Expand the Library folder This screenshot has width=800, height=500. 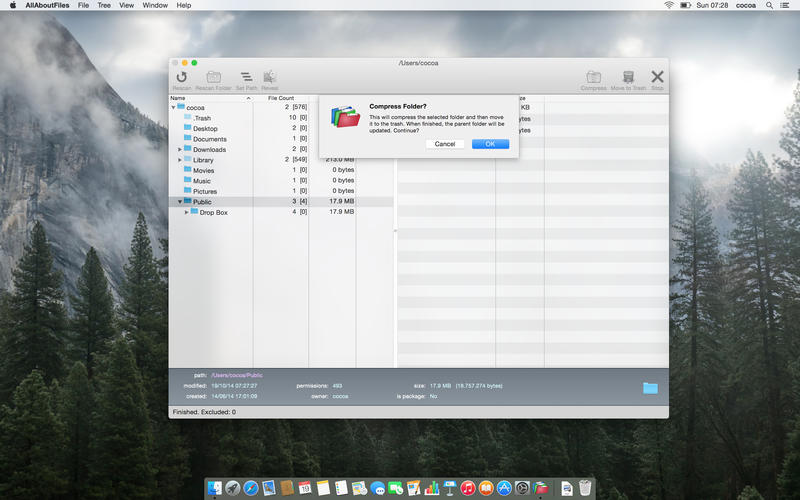click(x=180, y=160)
